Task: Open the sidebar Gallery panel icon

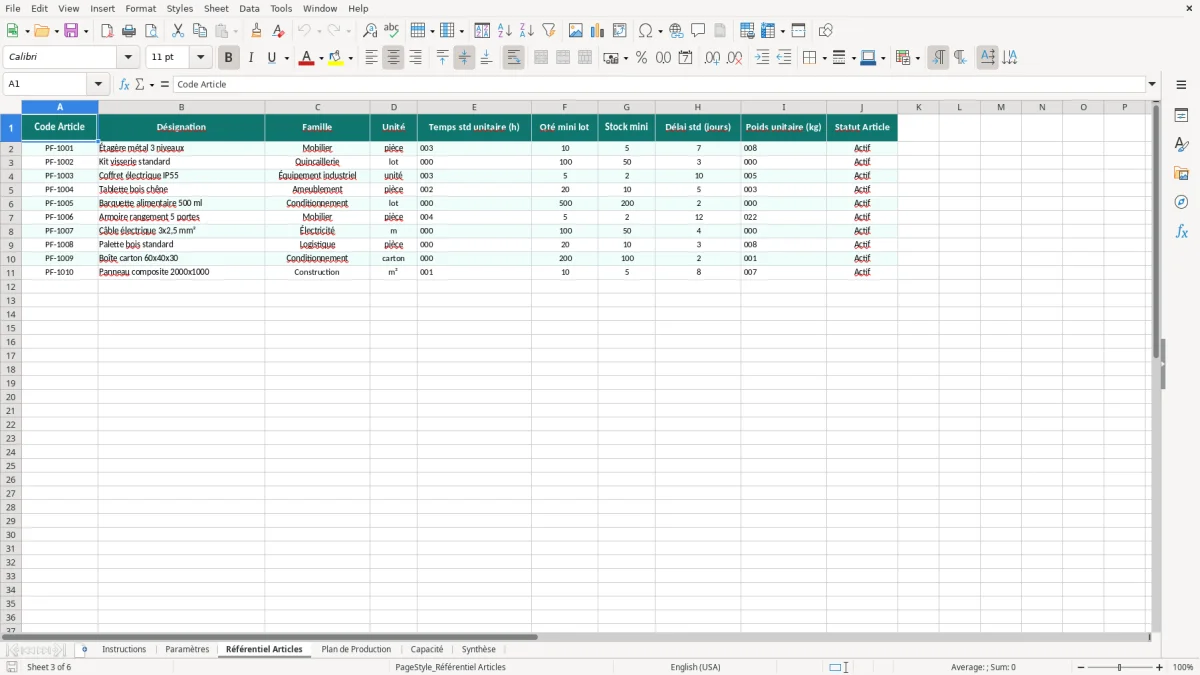Action: point(1181,173)
